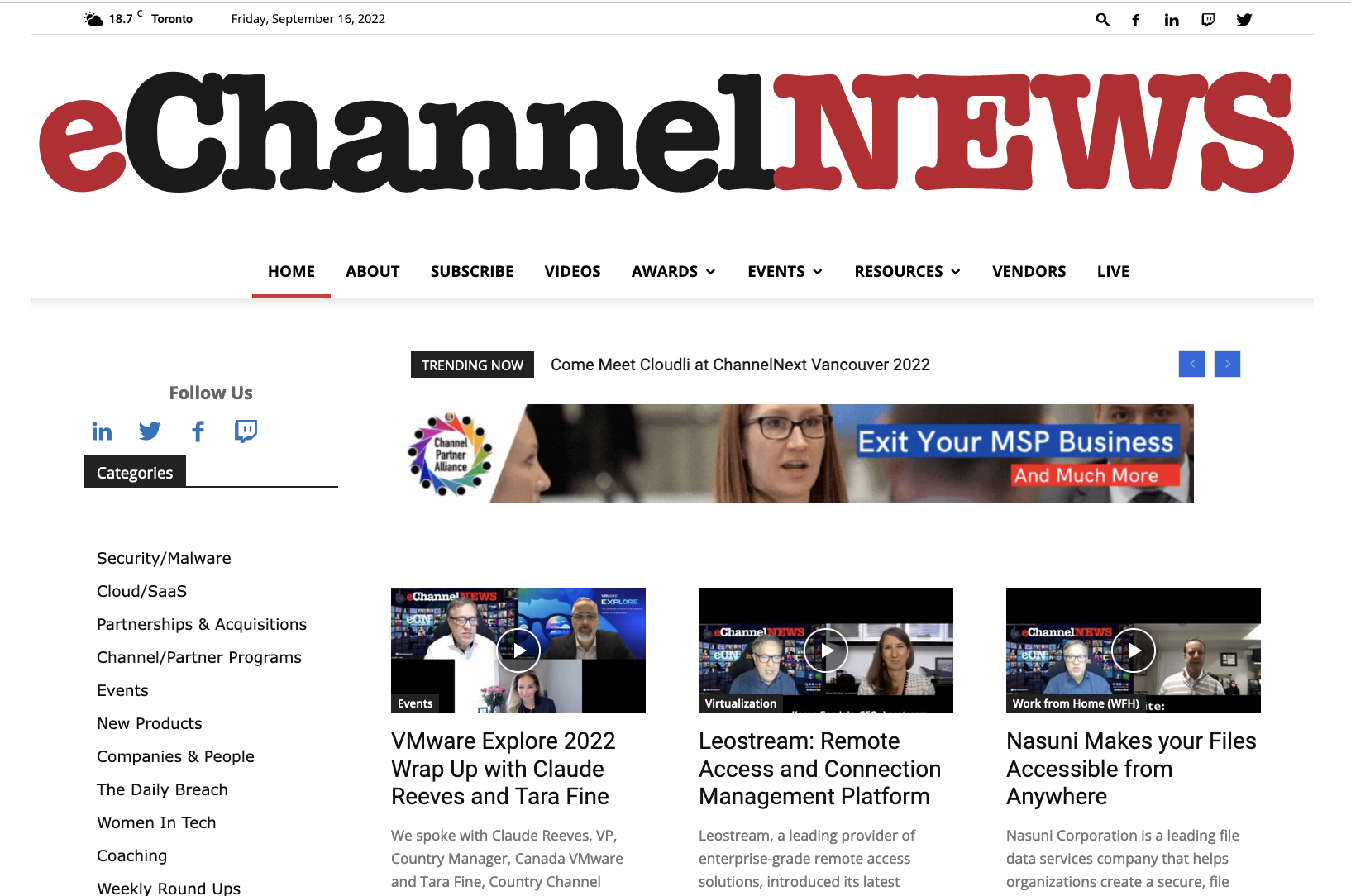Viewport: 1351px width, 896px height.
Task: Open Partnerships & Acquisitions category
Action: (x=202, y=624)
